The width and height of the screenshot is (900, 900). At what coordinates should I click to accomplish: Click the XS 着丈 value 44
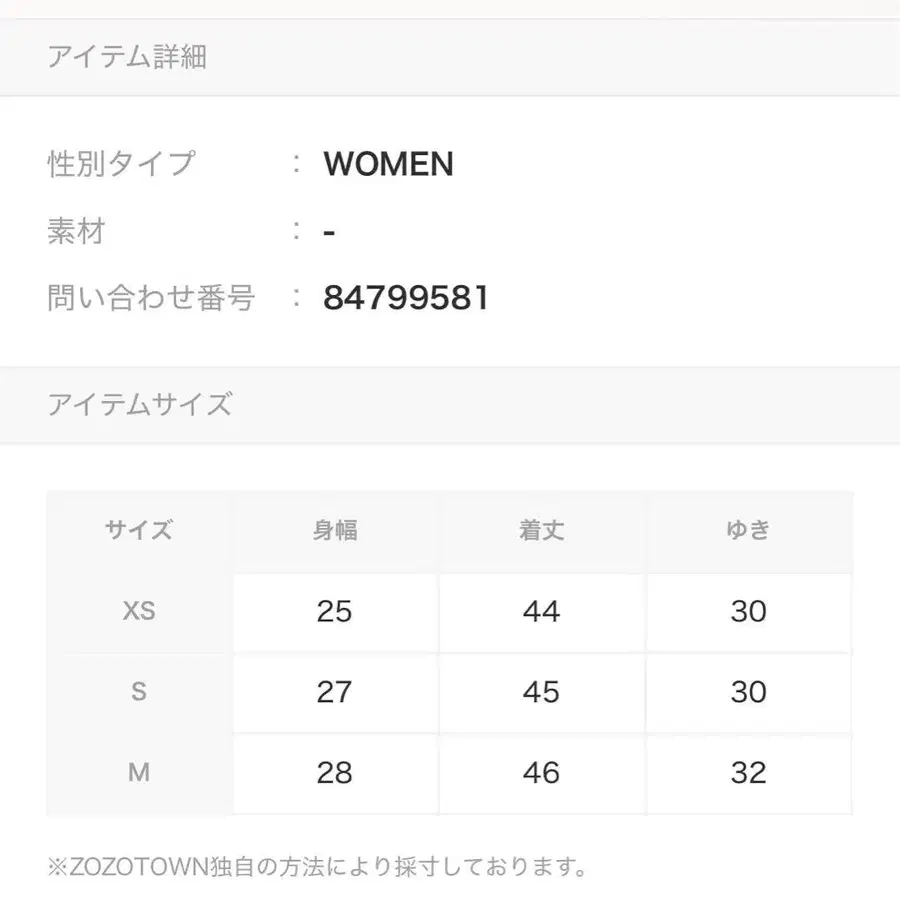coord(541,611)
